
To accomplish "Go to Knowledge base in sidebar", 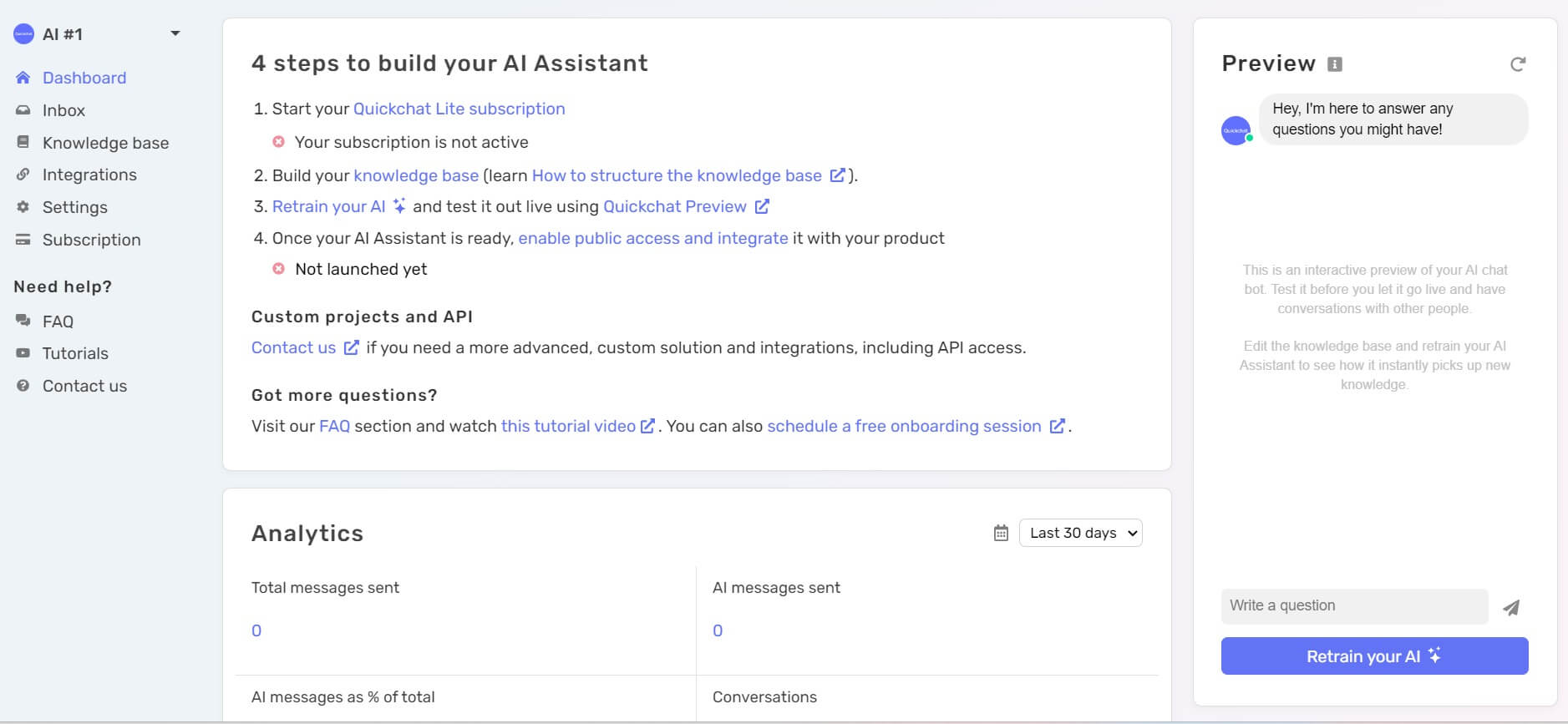I will pyautogui.click(x=105, y=143).
